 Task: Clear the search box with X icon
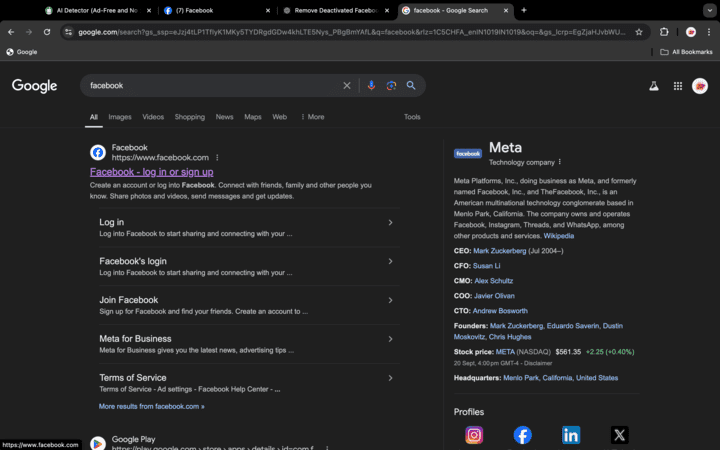click(347, 86)
